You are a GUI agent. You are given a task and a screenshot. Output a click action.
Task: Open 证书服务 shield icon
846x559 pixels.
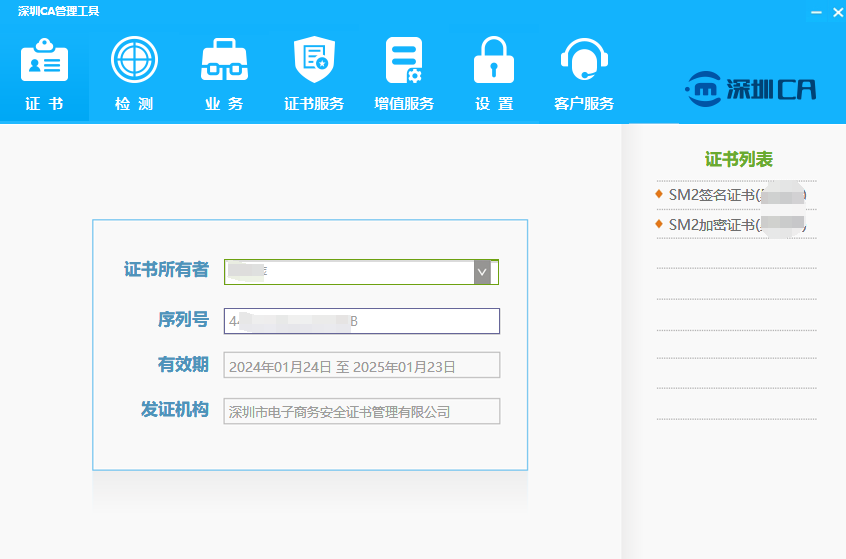pyautogui.click(x=314, y=60)
